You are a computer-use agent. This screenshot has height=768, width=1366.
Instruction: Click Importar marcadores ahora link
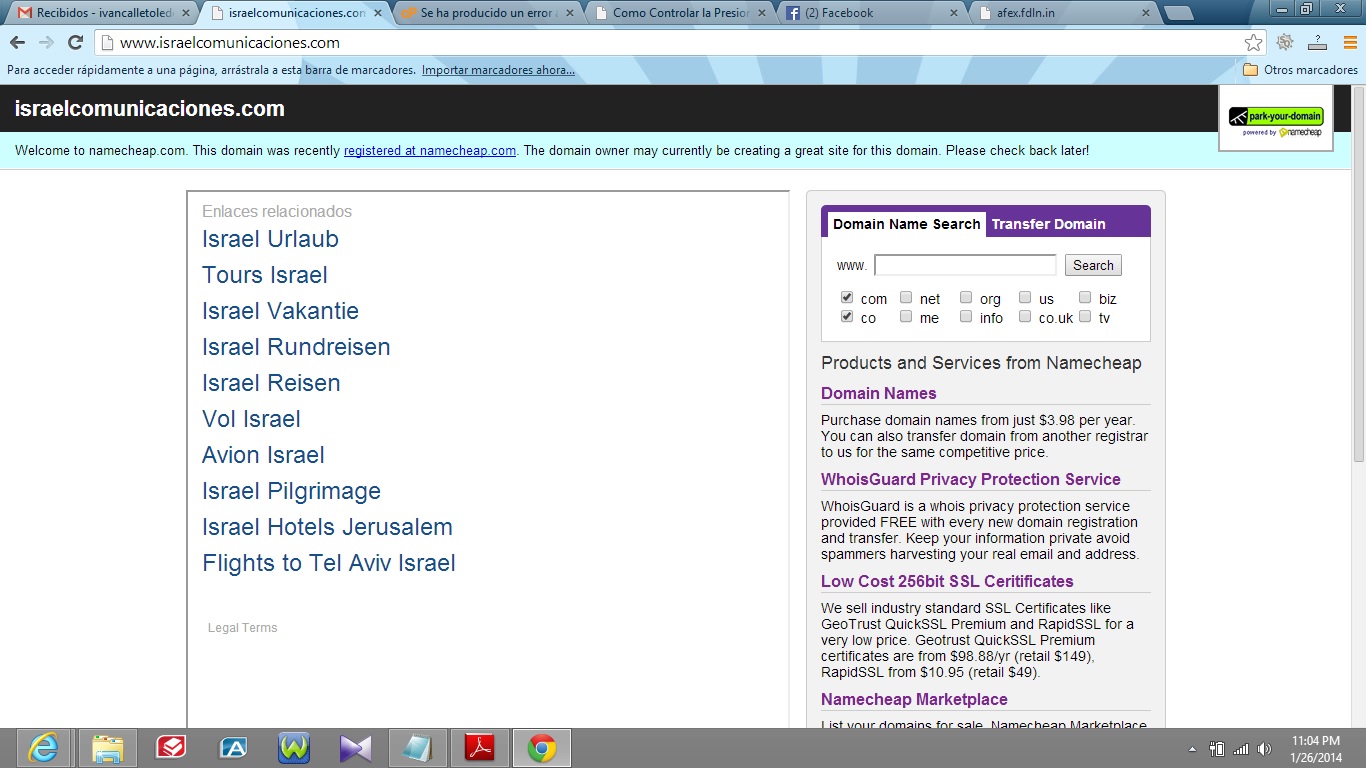498,70
